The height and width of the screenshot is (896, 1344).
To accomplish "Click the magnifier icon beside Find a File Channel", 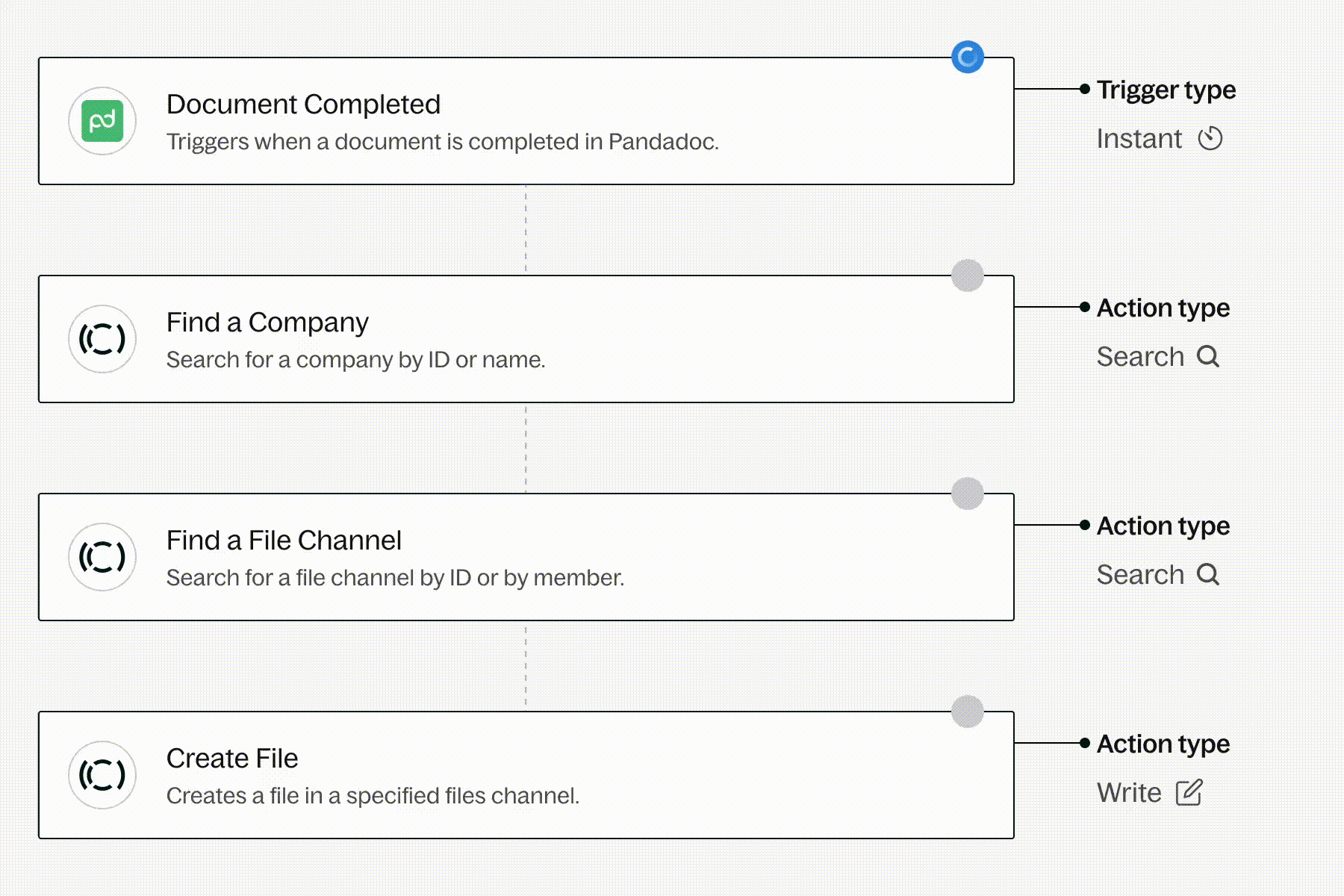I will (x=1208, y=575).
